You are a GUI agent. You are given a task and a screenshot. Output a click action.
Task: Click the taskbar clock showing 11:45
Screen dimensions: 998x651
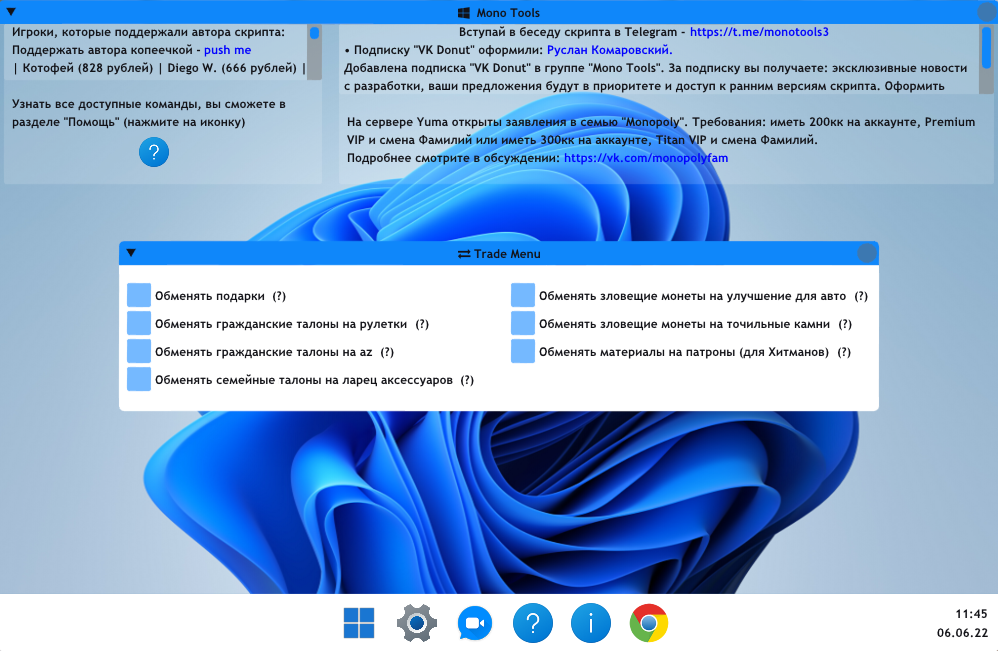tap(971, 614)
